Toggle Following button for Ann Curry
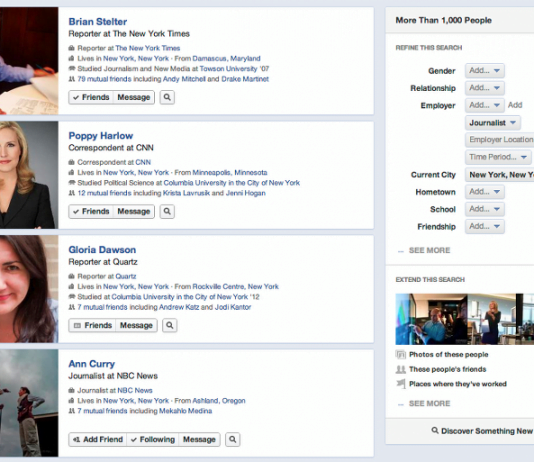Screen dimensions: 534x462 153,440
